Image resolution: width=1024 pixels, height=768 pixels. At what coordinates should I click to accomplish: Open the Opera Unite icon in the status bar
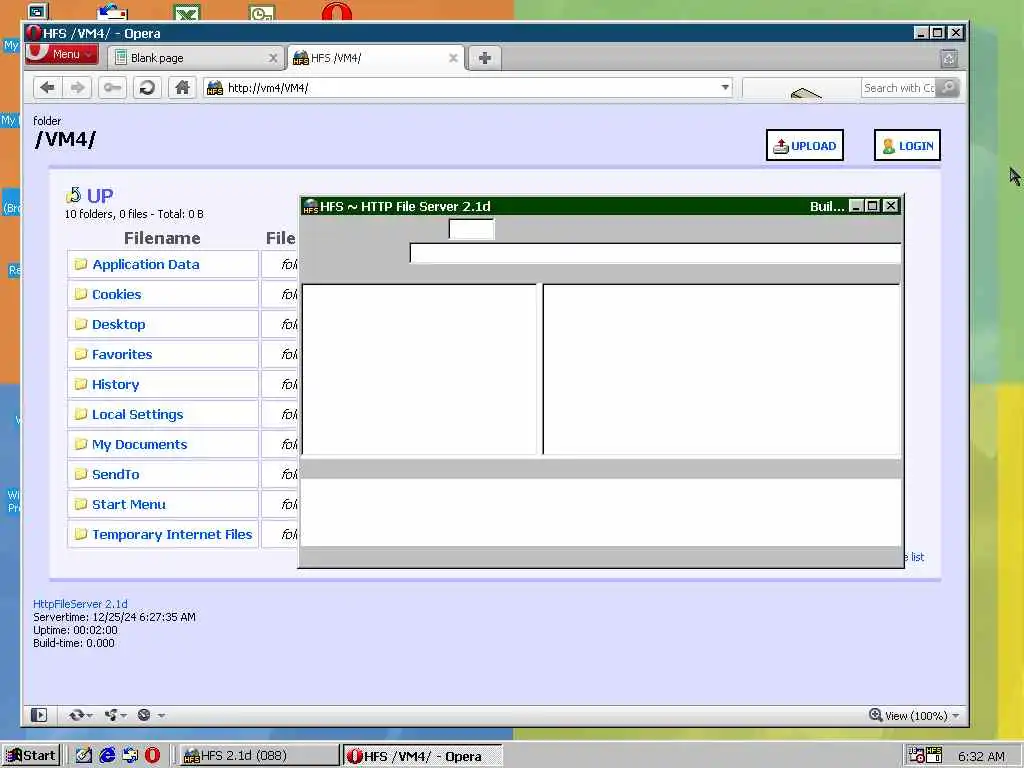pos(111,715)
